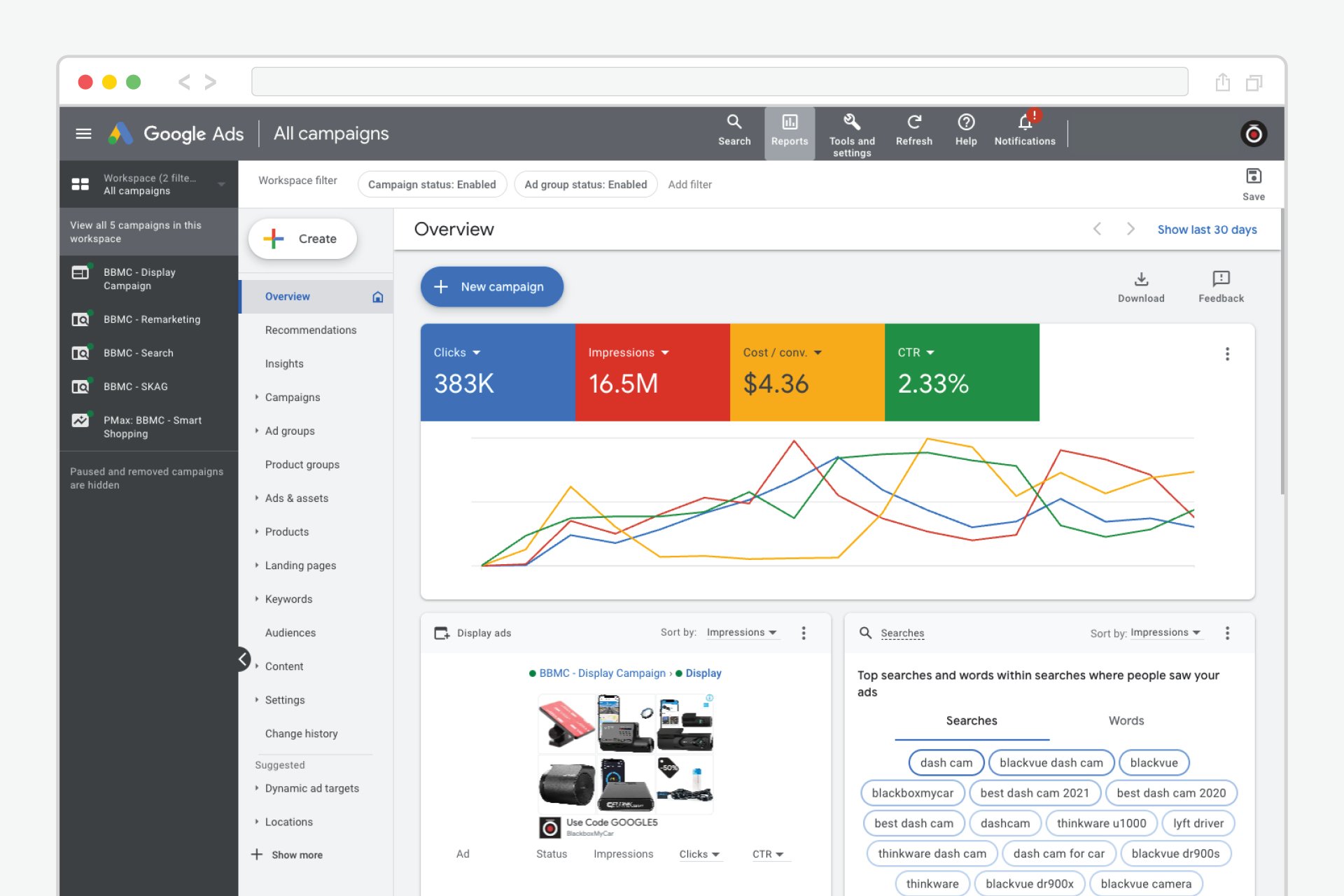The image size is (1344, 896).
Task: Click Show last 30 days link
Action: tap(1207, 229)
